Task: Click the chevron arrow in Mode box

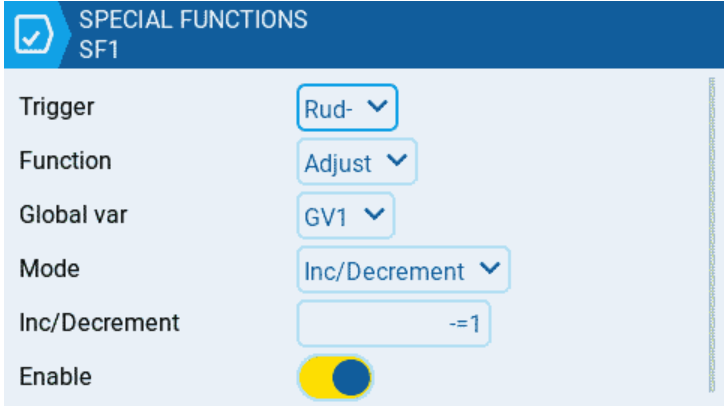Action: (x=490, y=268)
